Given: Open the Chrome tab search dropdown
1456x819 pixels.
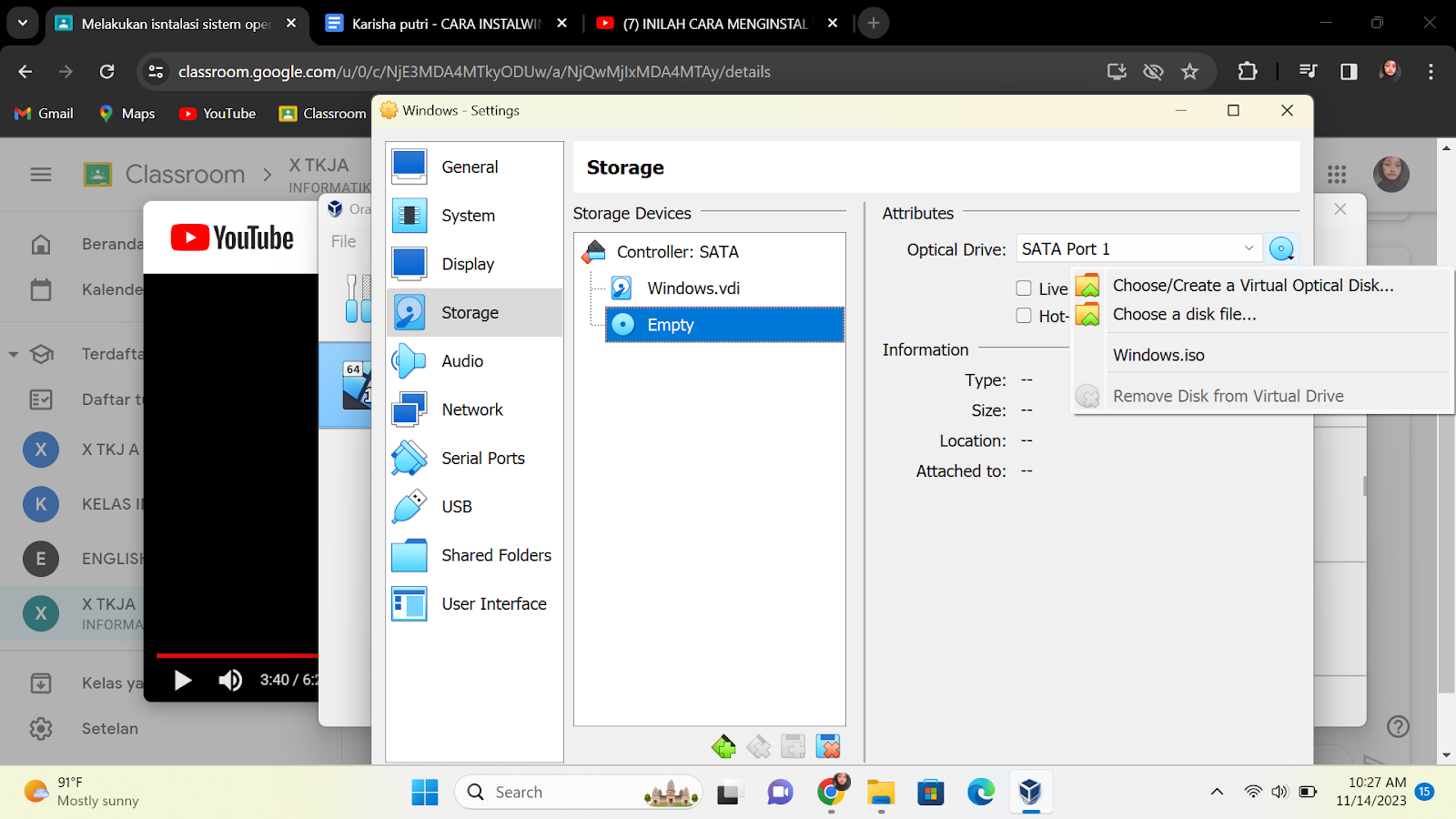Looking at the screenshot, I should pos(23,23).
